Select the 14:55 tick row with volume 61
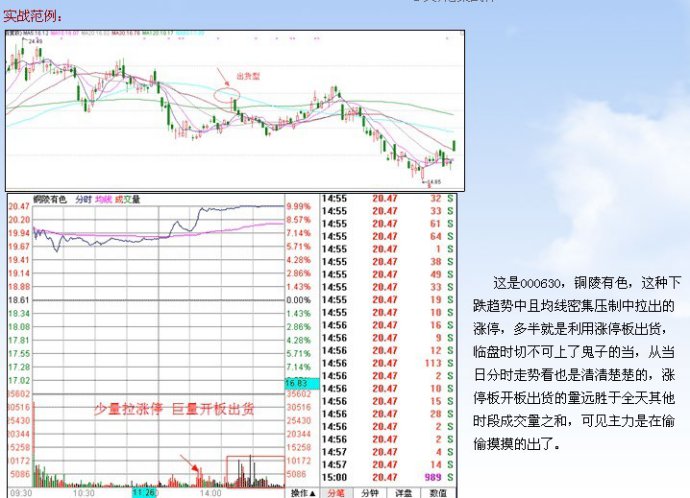Viewport: 690px width, 498px height. pos(387,223)
